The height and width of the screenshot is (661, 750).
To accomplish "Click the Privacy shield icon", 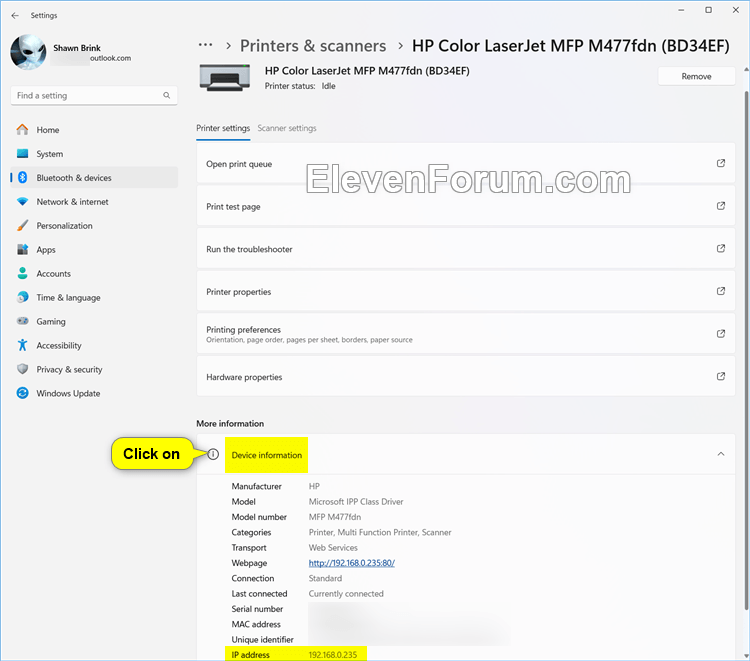I will (x=22, y=369).
